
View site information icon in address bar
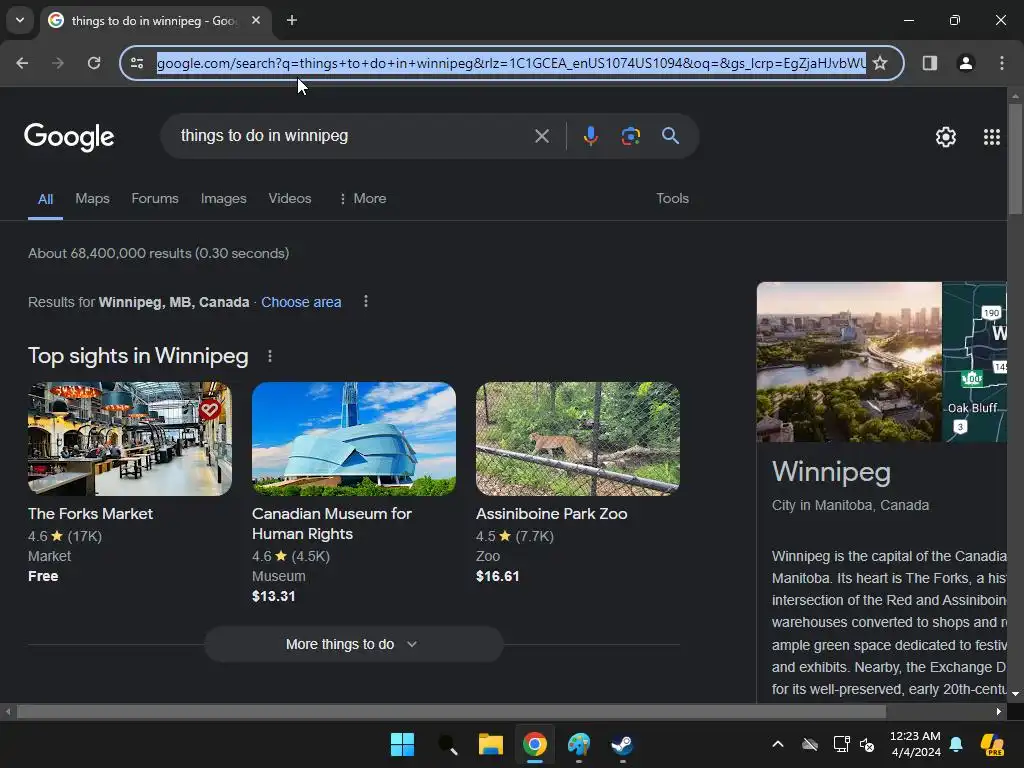coord(137,63)
